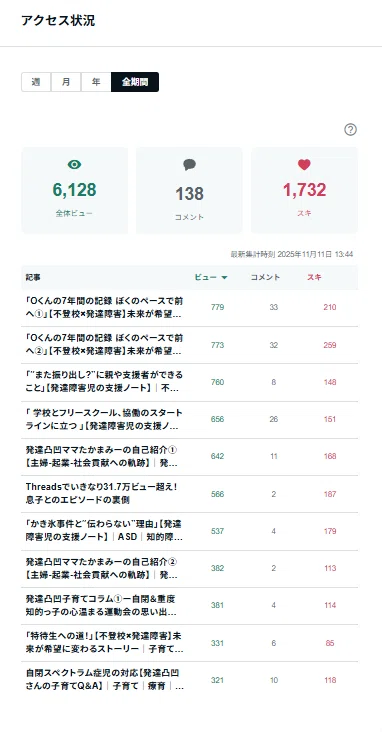Open the Threads 31.7万ビュー article
This screenshot has width=382, height=732.
[x=102, y=493]
